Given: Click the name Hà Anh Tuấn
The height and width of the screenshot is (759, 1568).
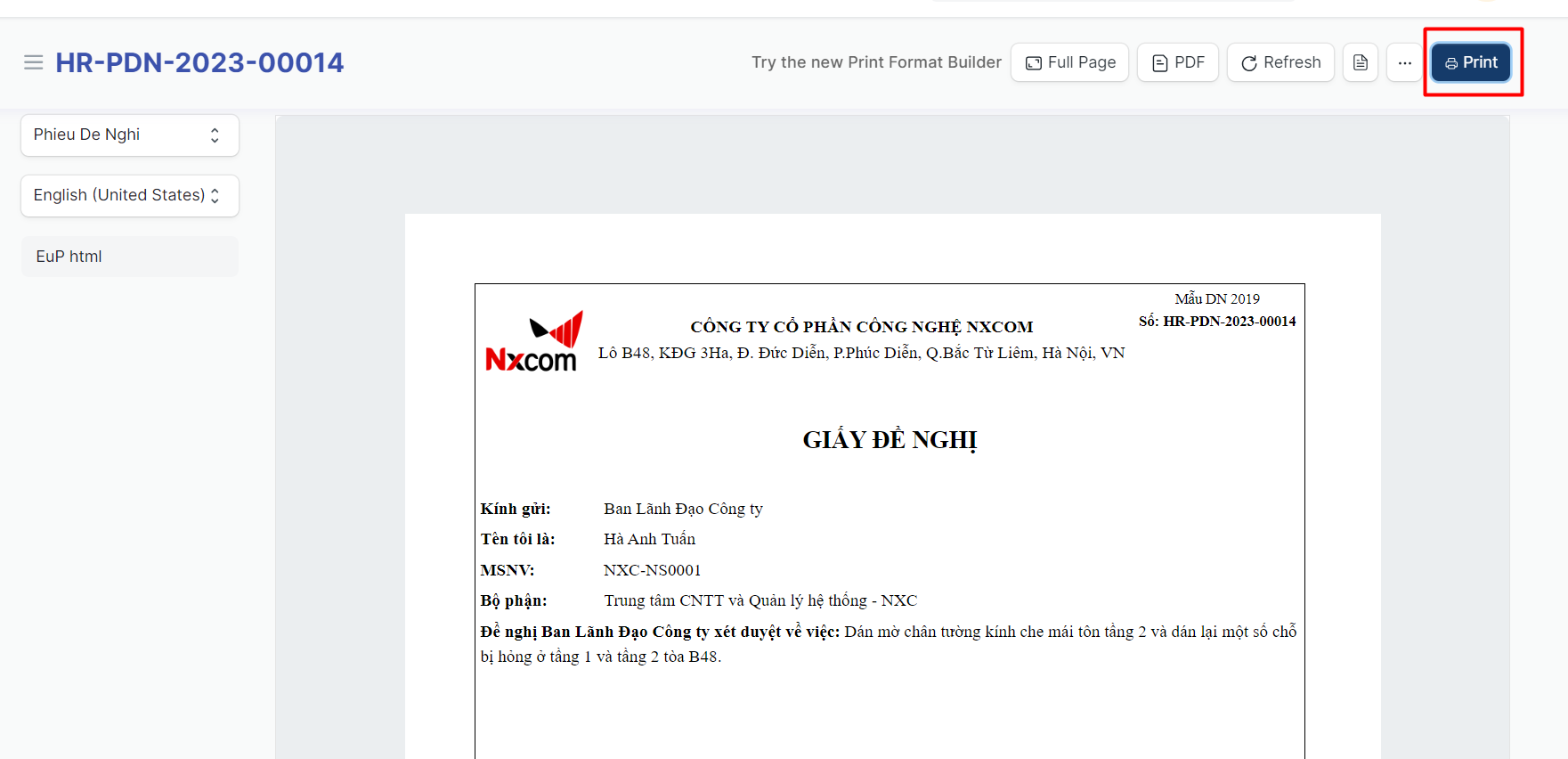Looking at the screenshot, I should point(649,539).
